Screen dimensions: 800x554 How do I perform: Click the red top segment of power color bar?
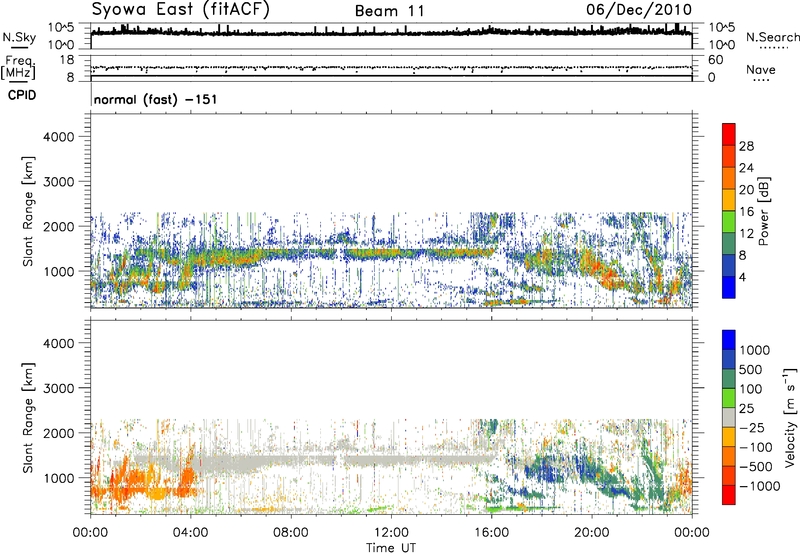click(x=729, y=135)
